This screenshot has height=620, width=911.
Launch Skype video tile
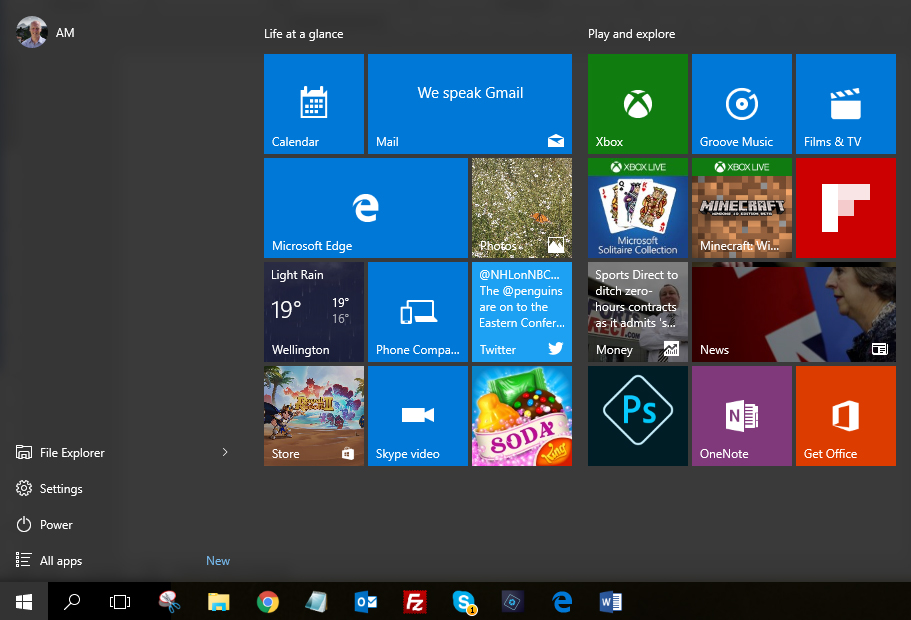click(418, 416)
